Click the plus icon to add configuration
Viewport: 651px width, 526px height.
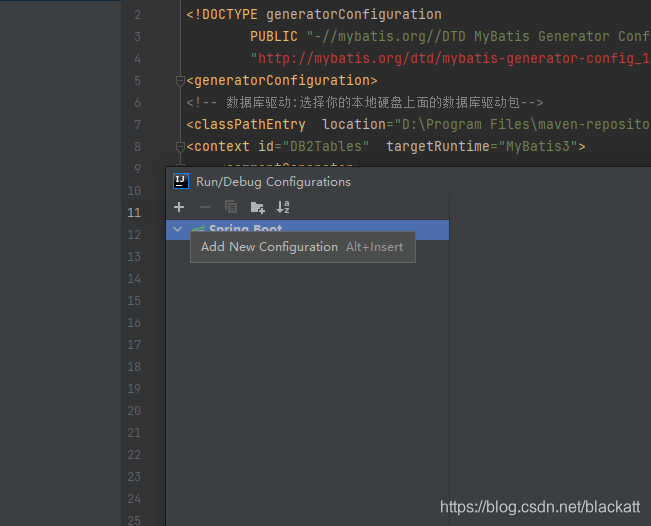(x=179, y=207)
